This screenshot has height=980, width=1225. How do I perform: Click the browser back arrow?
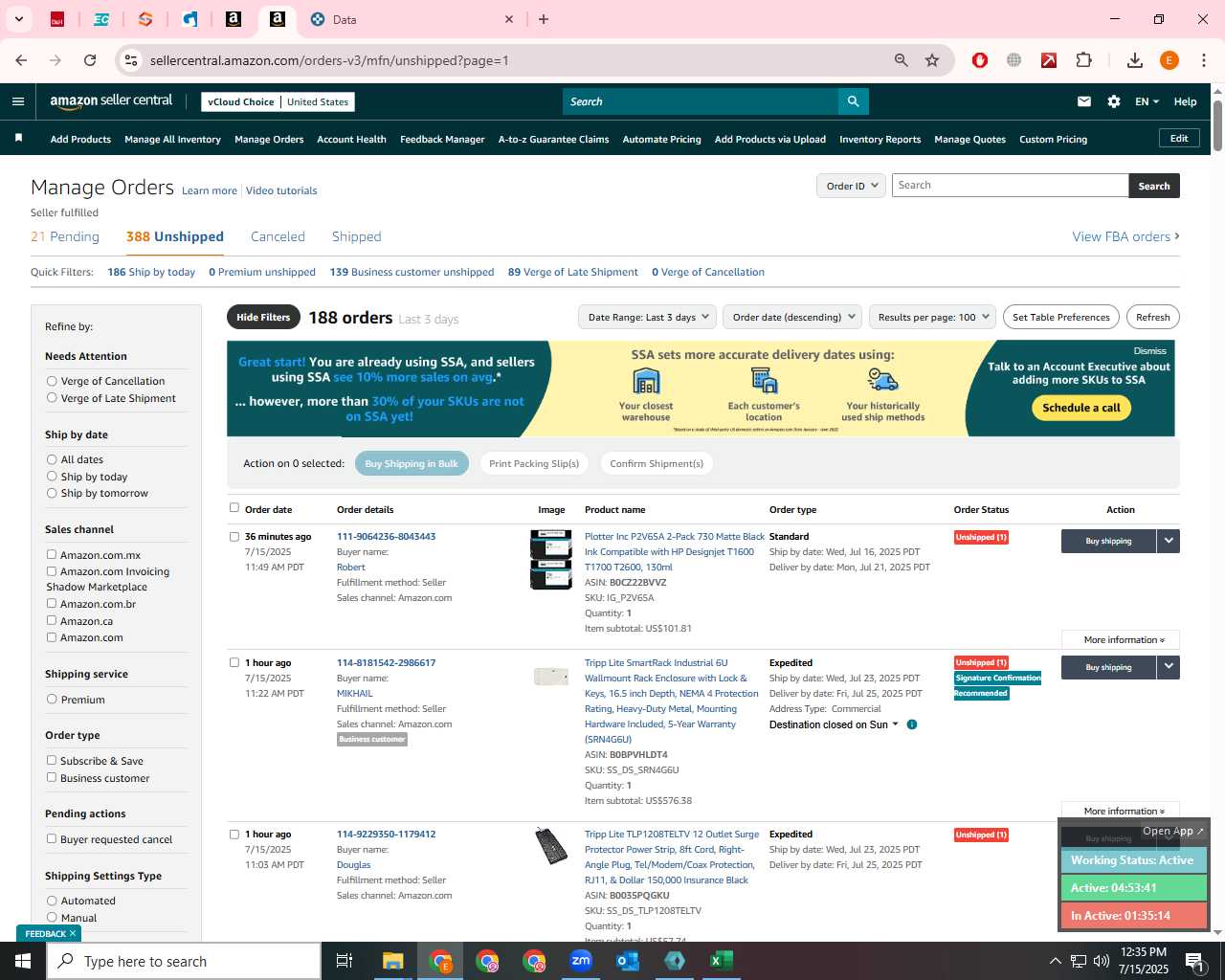click(x=21, y=60)
